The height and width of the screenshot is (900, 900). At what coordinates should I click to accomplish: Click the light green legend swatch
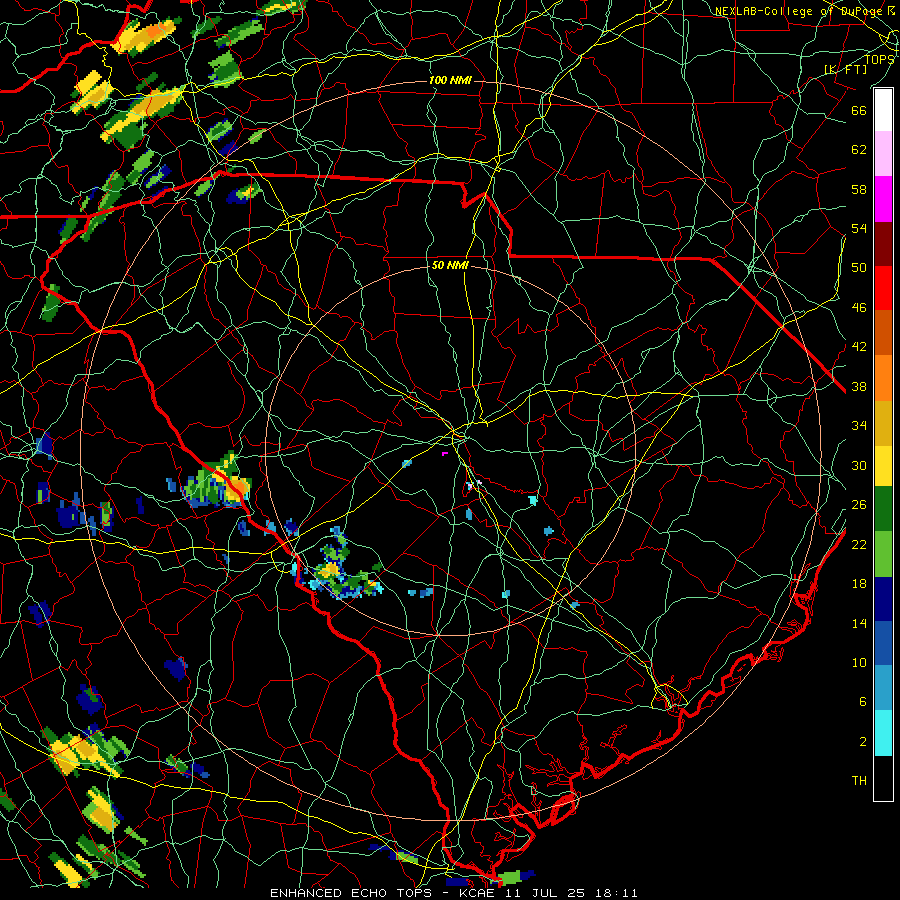pos(883,553)
